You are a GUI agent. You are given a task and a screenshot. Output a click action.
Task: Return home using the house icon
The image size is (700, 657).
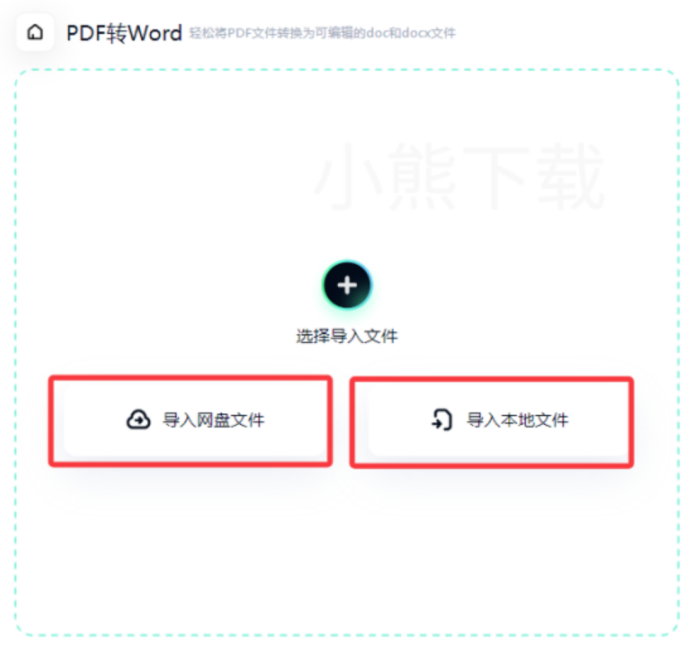pos(35,33)
